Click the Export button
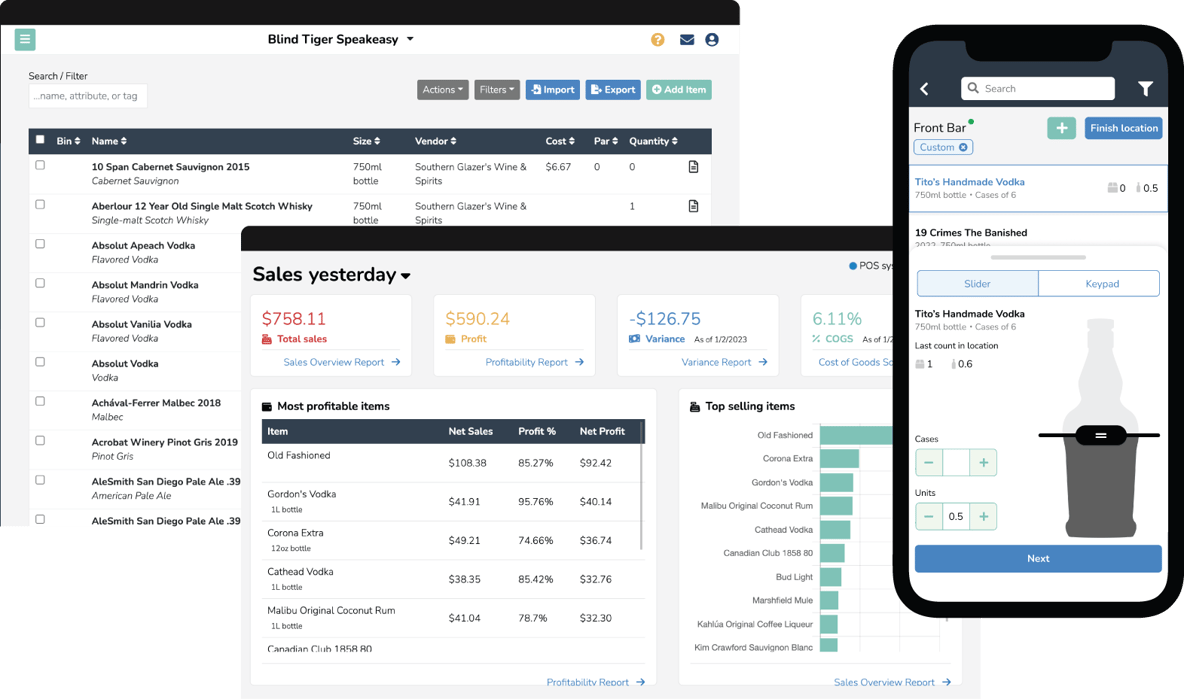Screen dimensions: 1184x699 tap(613, 90)
